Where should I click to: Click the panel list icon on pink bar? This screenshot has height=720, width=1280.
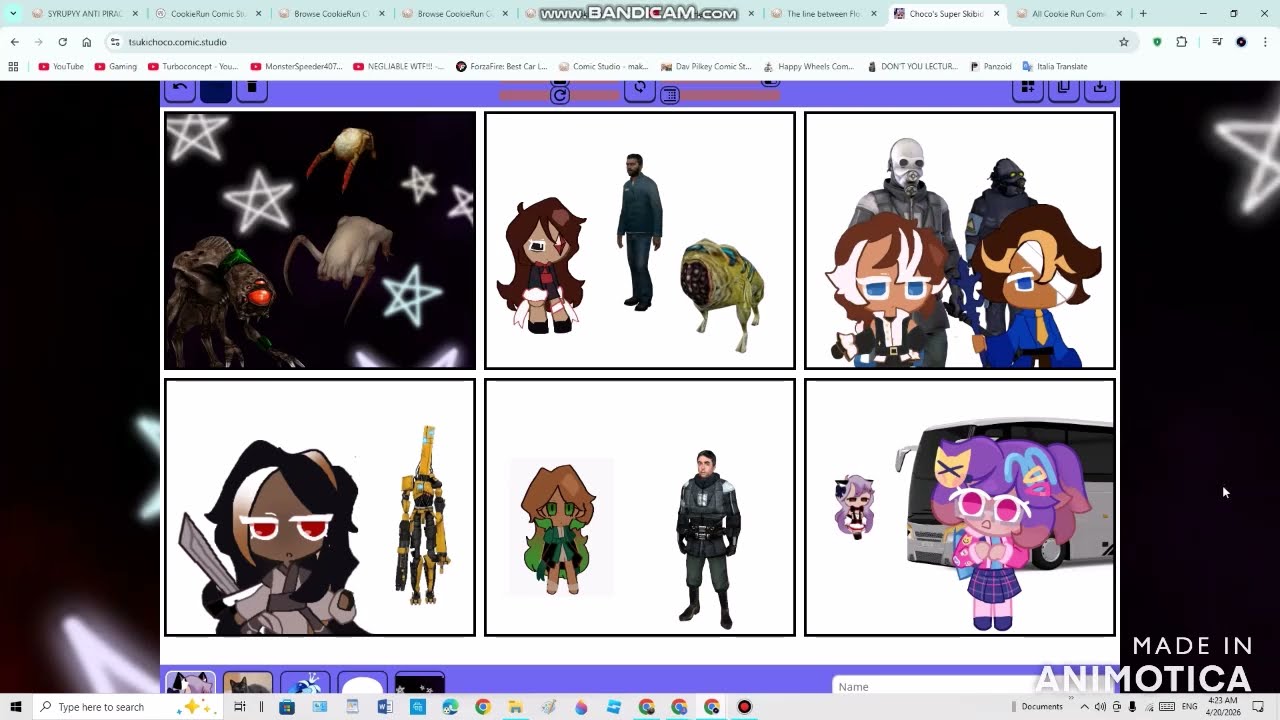(x=670, y=95)
